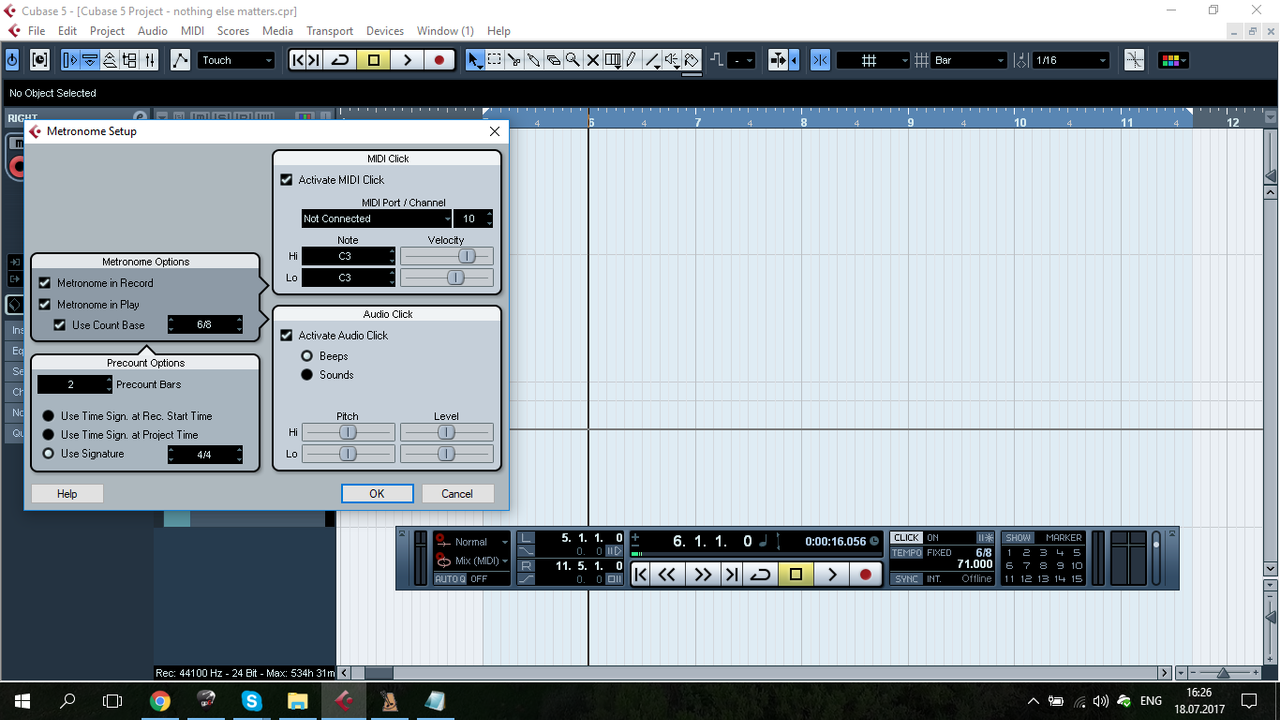The image size is (1280, 720).
Task: Open the MIDI menu
Action: 192,31
